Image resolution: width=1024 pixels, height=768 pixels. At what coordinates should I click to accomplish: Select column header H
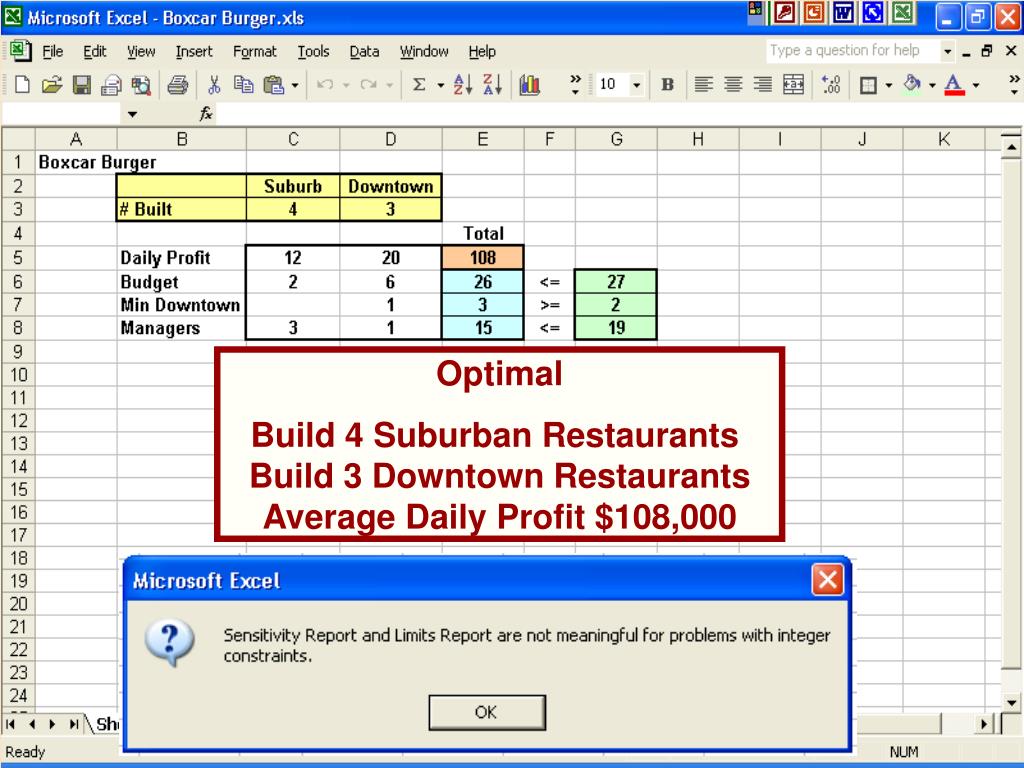point(698,139)
